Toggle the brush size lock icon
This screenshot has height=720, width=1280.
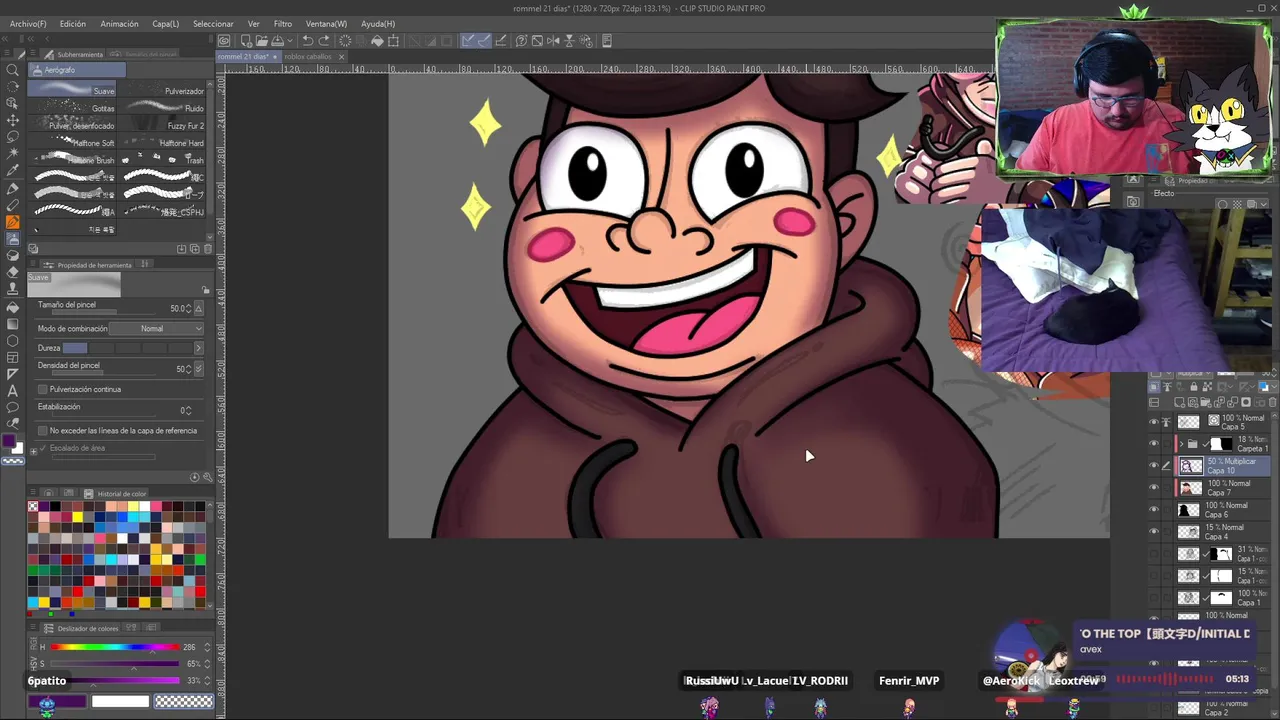[x=206, y=291]
